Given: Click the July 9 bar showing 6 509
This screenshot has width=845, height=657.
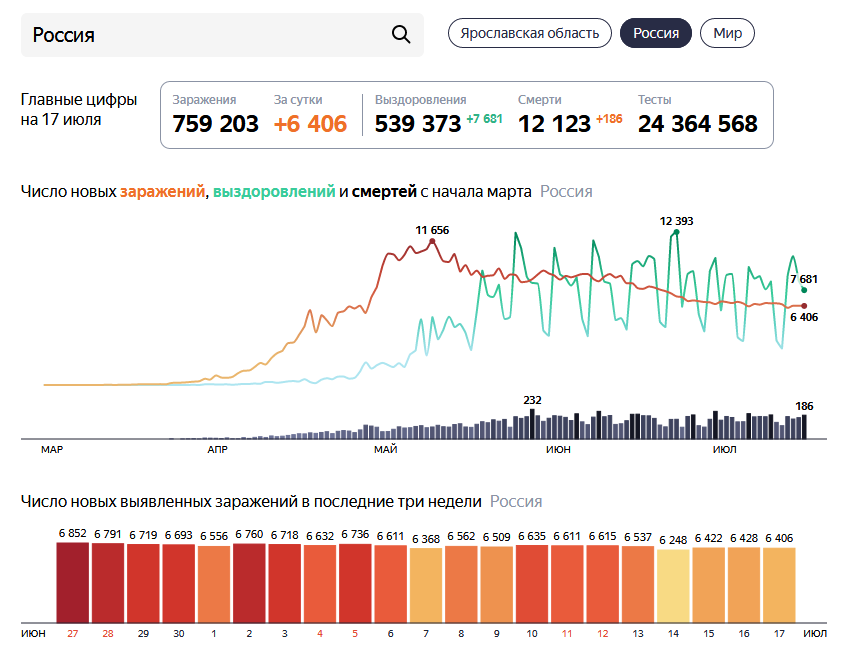Looking at the screenshot, I should pyautogui.click(x=496, y=585).
